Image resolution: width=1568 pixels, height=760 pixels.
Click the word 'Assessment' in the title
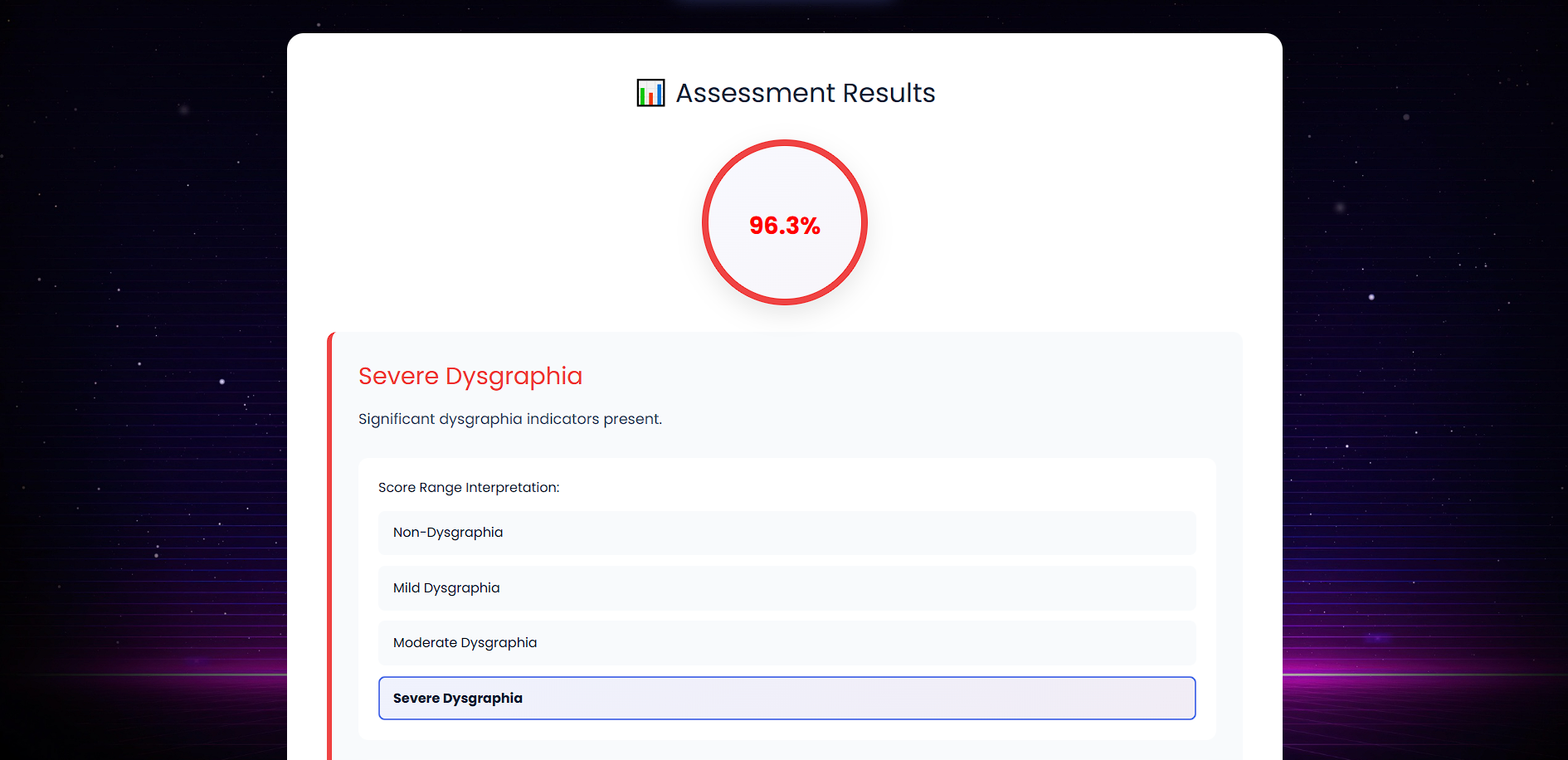(x=755, y=93)
